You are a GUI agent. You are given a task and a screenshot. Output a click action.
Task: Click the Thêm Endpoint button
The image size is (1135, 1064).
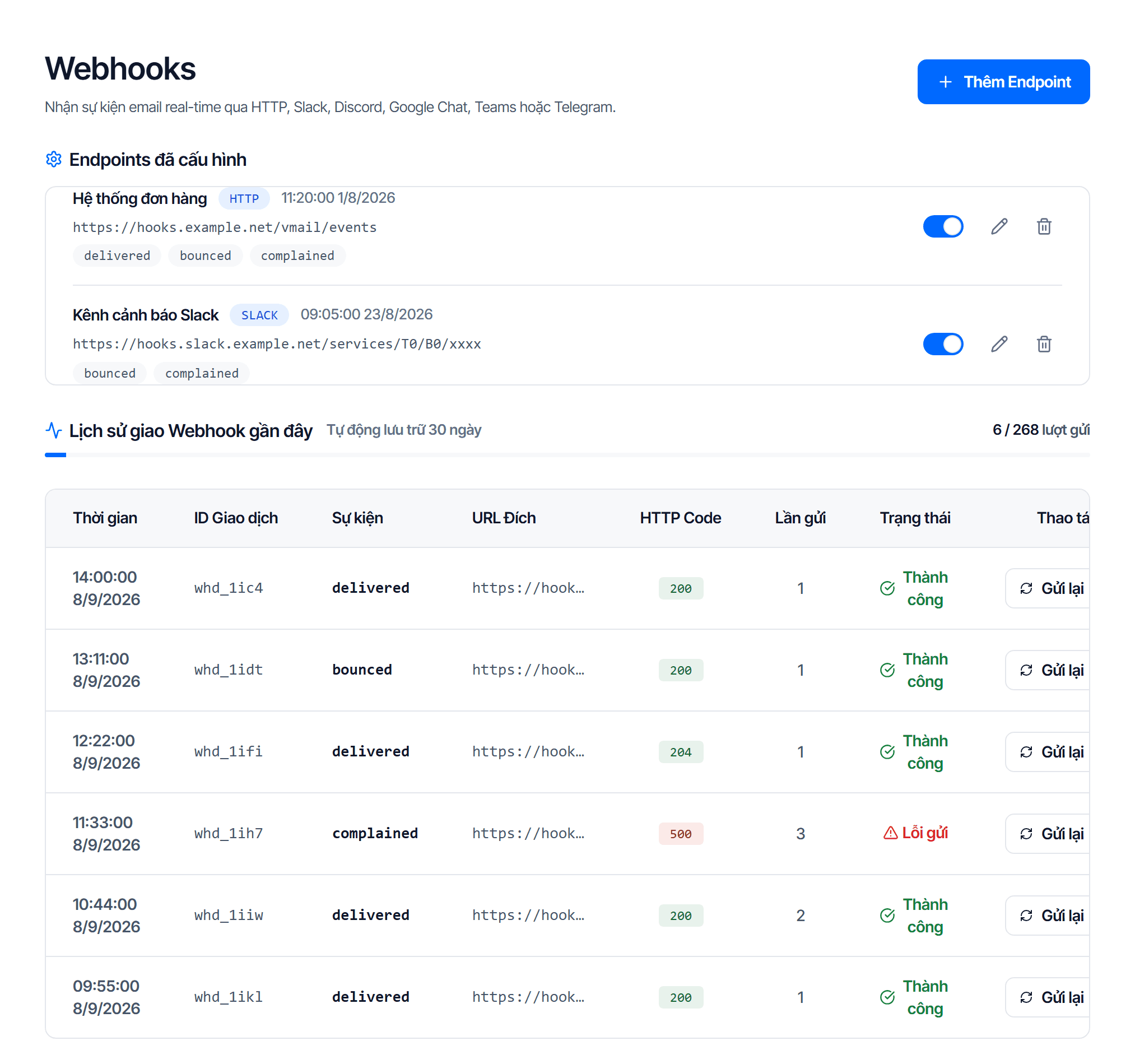[x=1003, y=82]
